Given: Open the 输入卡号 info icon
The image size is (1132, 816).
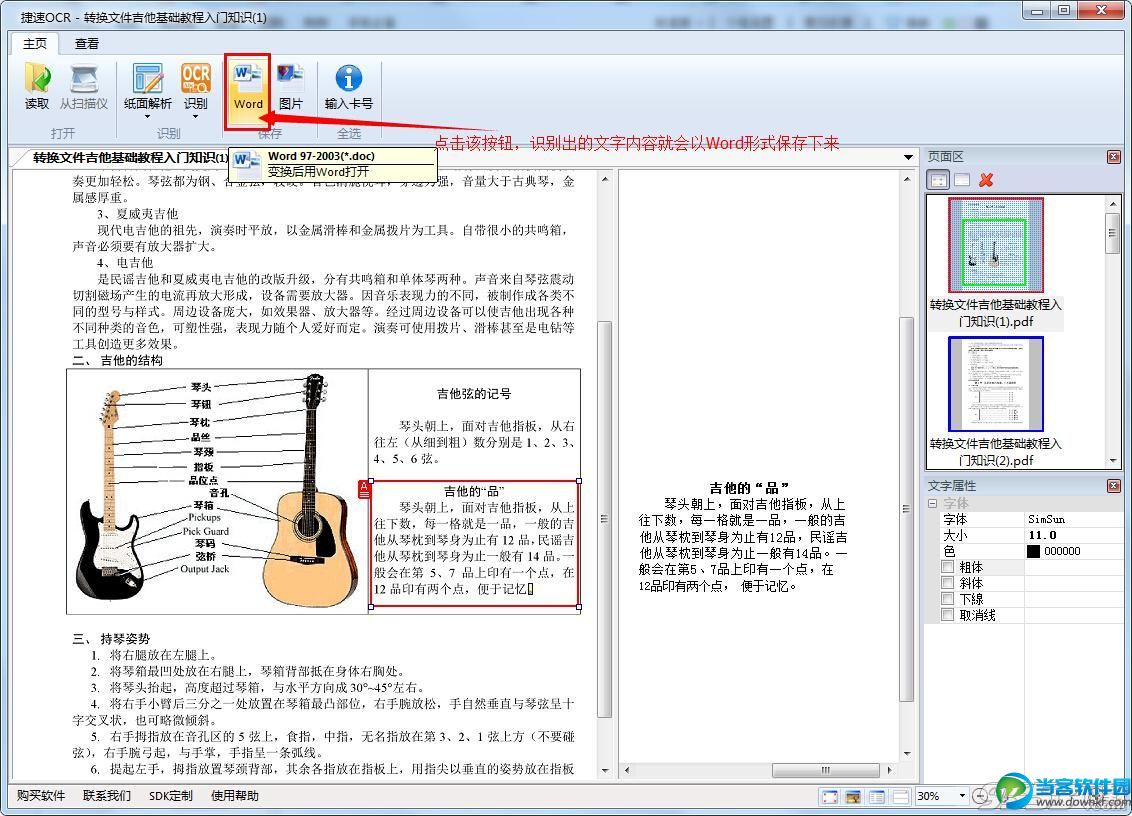Looking at the screenshot, I should [348, 80].
